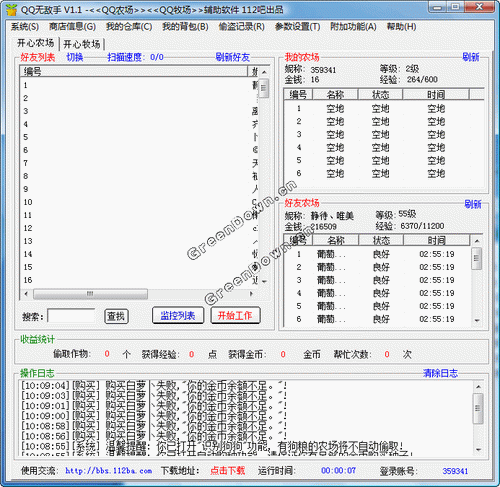The image size is (500, 487).
Task: Select friend list row 16
Action: [139, 280]
